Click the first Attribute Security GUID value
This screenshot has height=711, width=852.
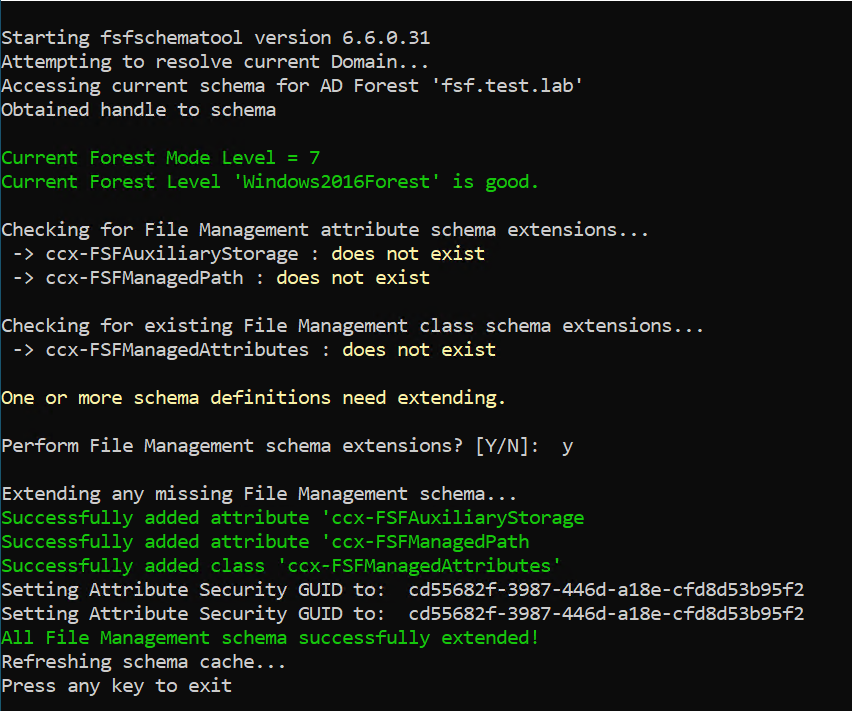606,590
